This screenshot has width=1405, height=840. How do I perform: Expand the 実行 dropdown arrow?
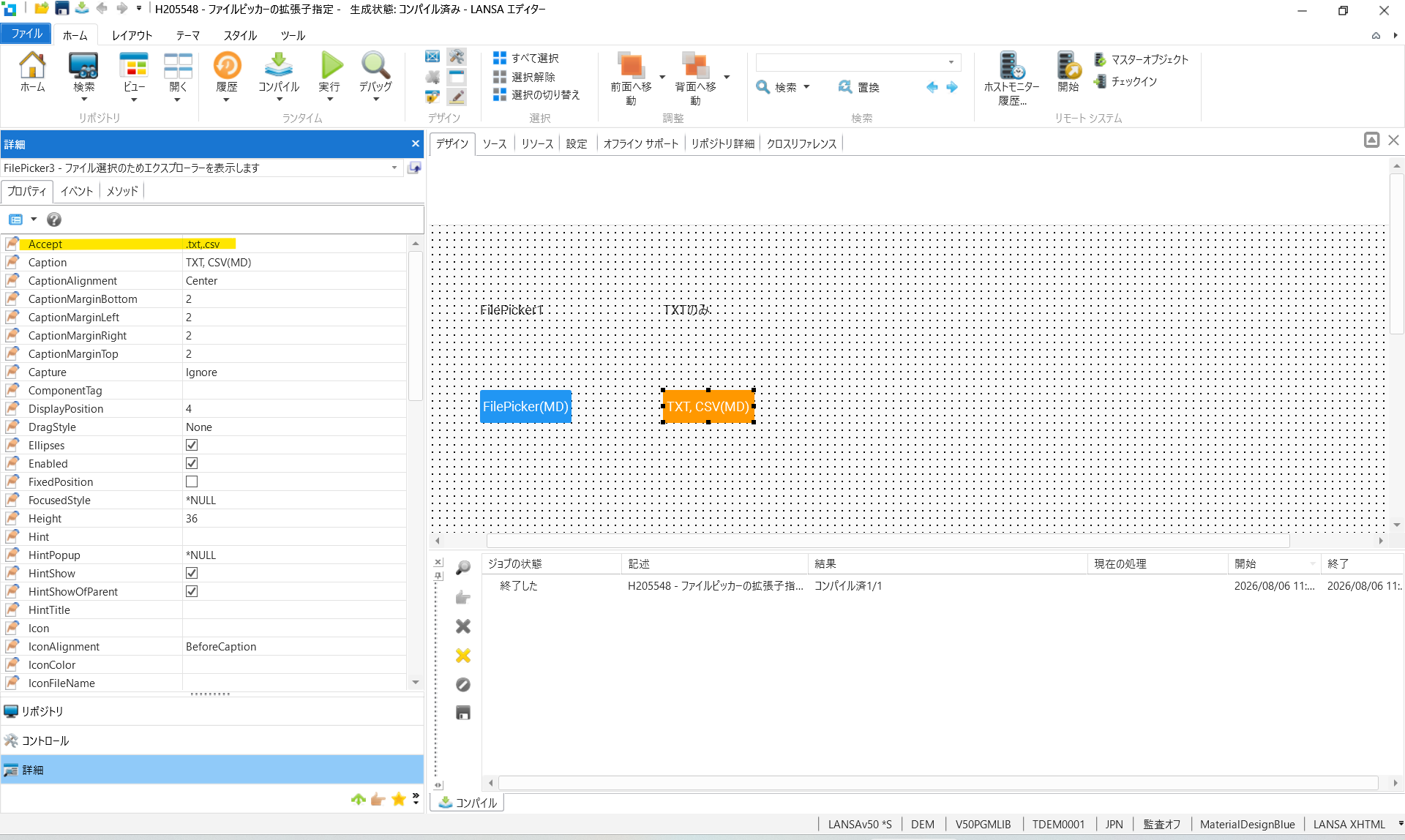point(330,100)
